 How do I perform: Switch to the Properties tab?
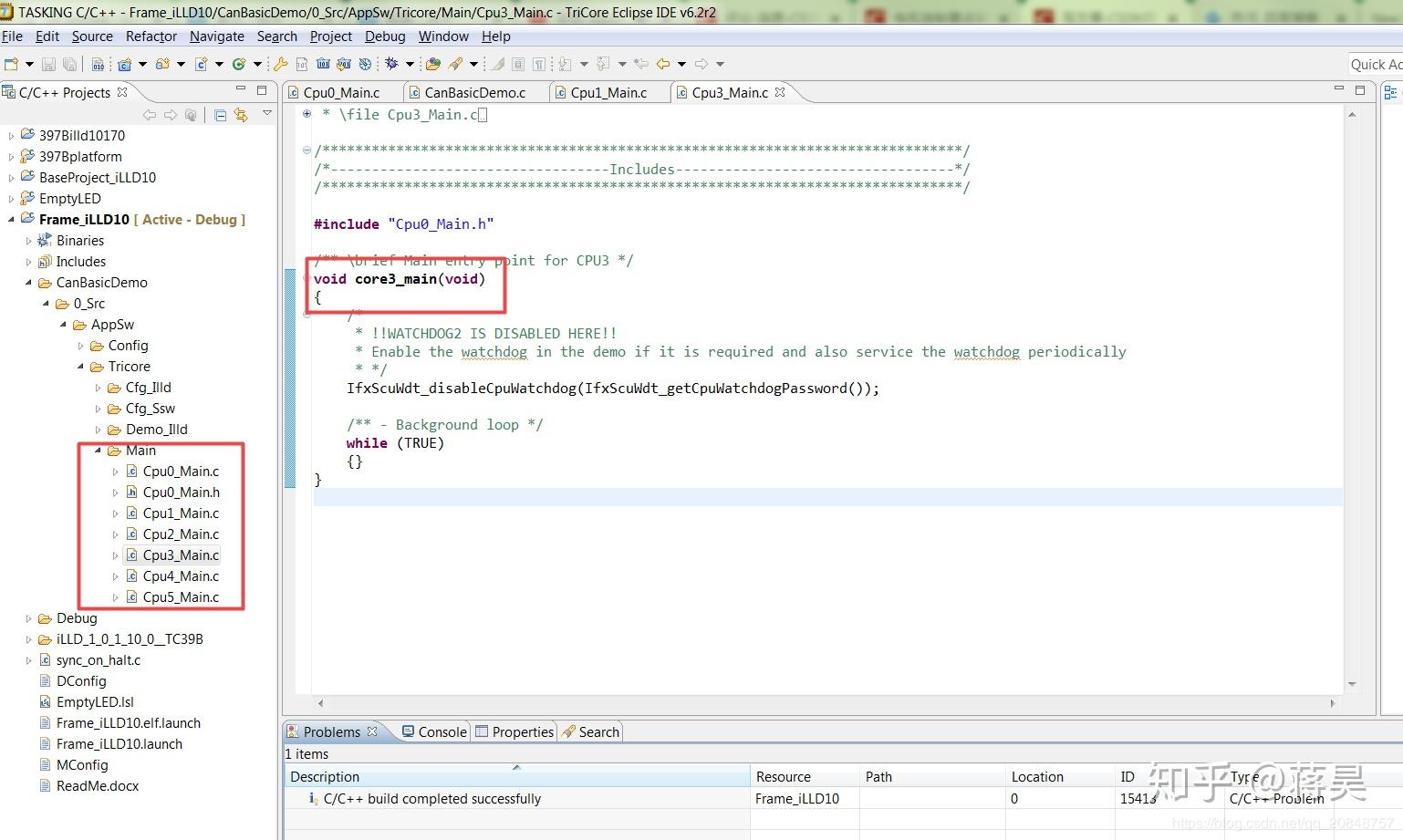click(514, 731)
